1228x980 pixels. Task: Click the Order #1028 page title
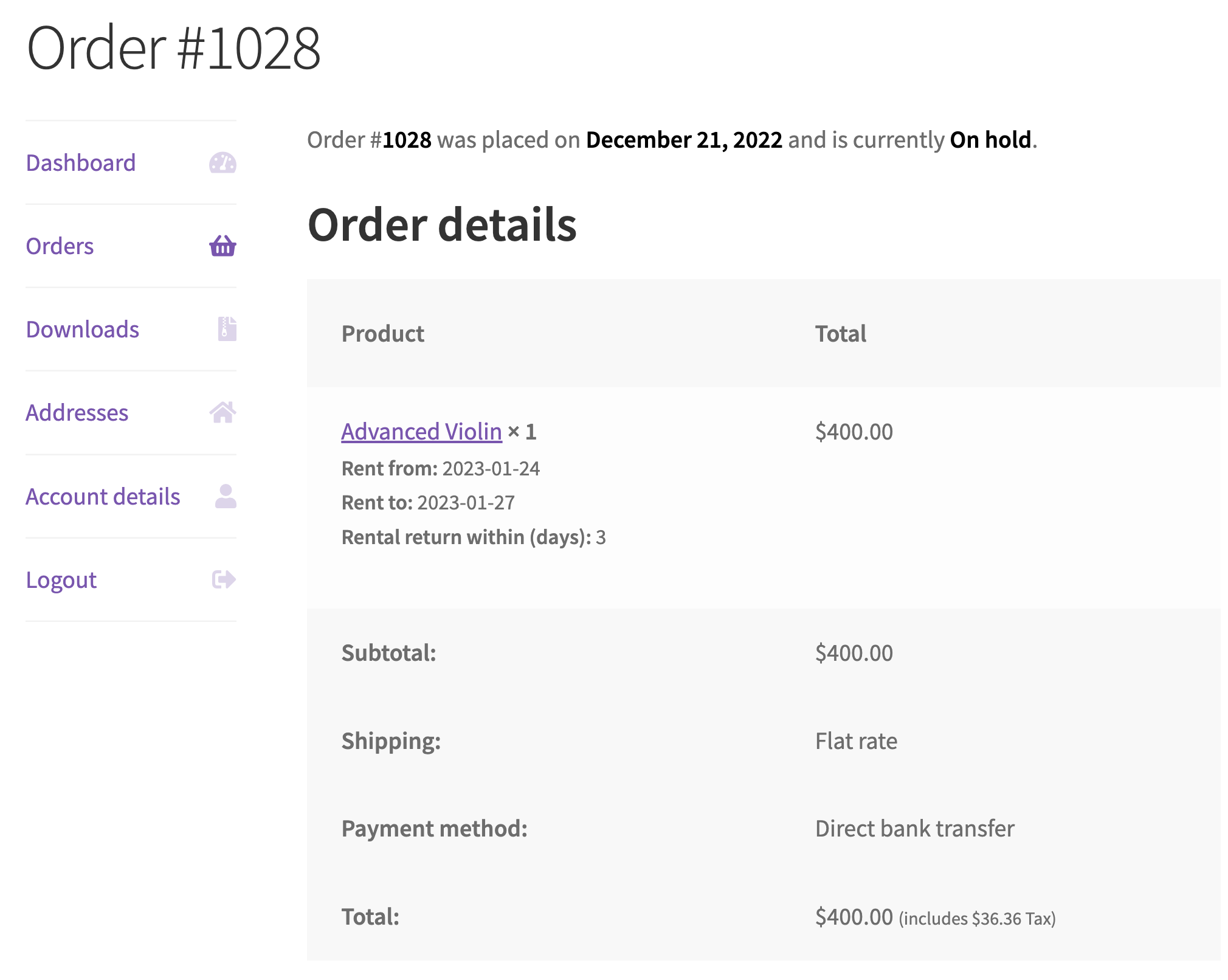coord(174,47)
